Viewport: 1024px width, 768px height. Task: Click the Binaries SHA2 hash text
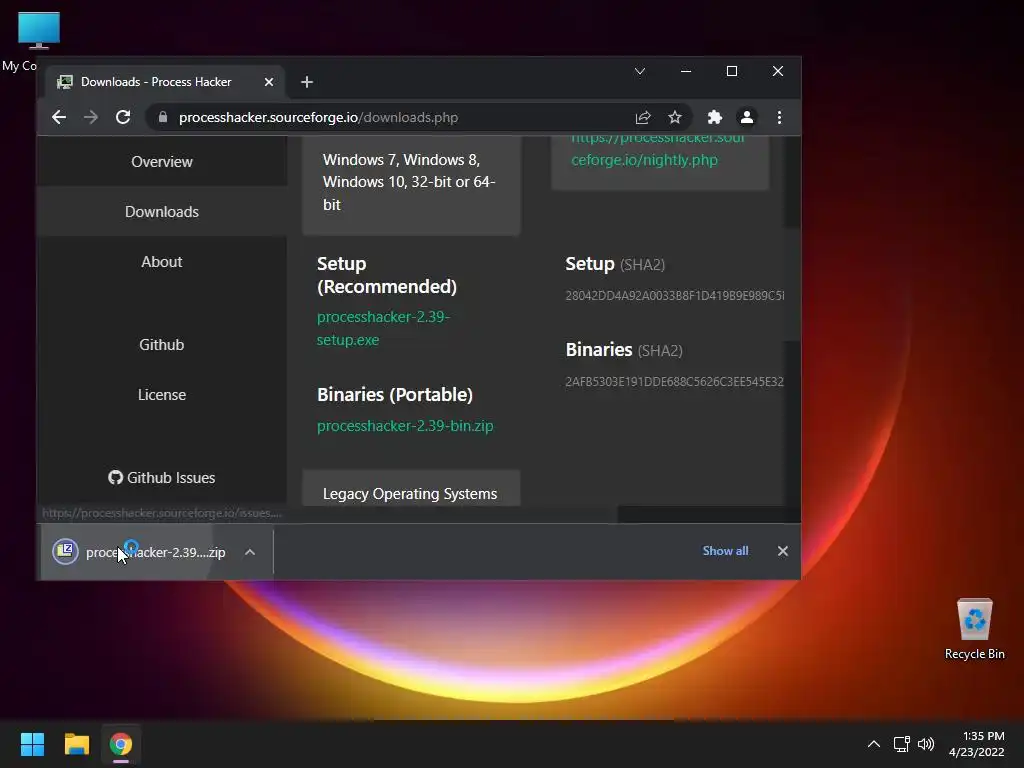pyautogui.click(x=675, y=381)
